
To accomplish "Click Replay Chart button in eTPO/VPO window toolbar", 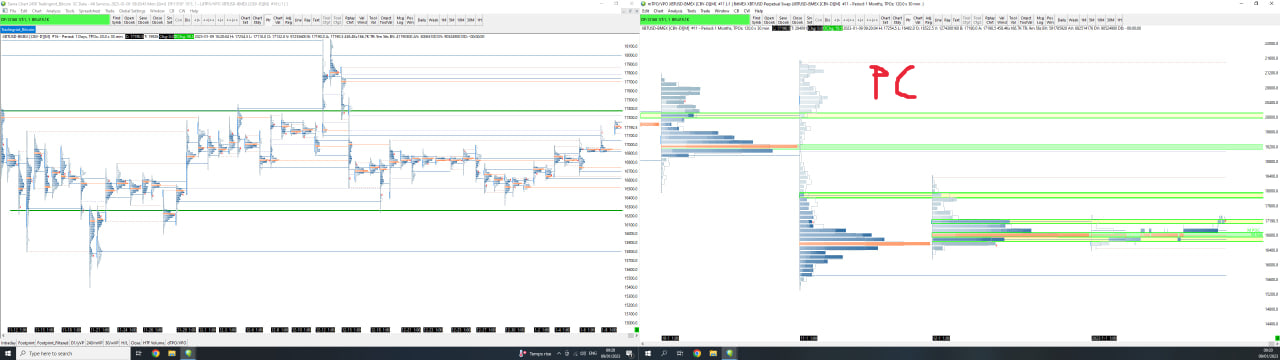I will (990, 20).
